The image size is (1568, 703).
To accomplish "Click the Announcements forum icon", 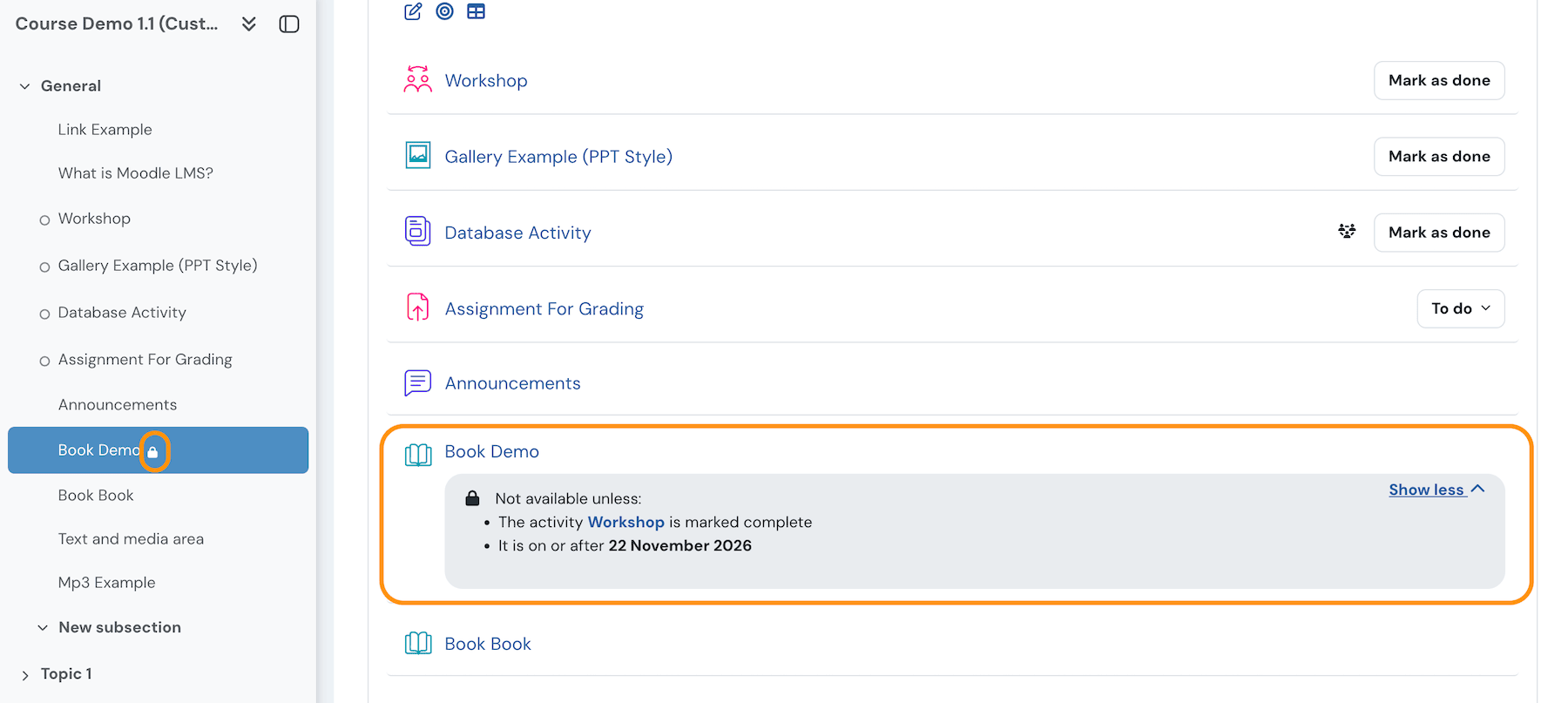I will (418, 382).
